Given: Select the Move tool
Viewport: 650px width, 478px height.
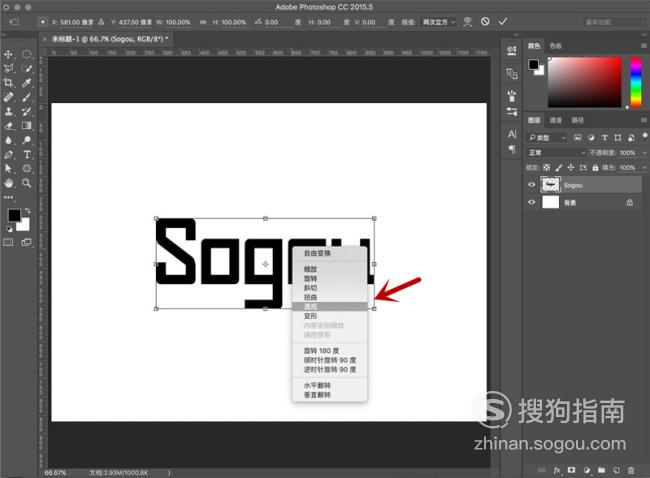Looking at the screenshot, I should (x=8, y=54).
